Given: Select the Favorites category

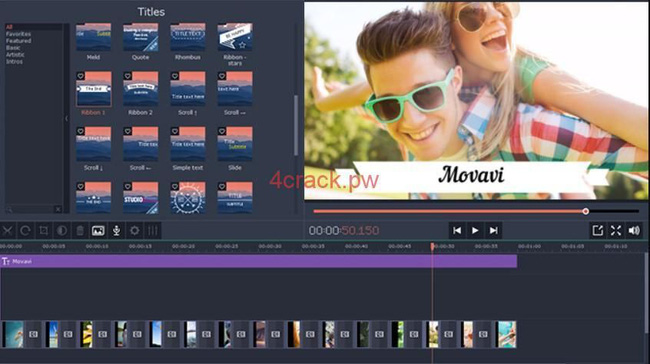Looking at the screenshot, I should [x=18, y=34].
